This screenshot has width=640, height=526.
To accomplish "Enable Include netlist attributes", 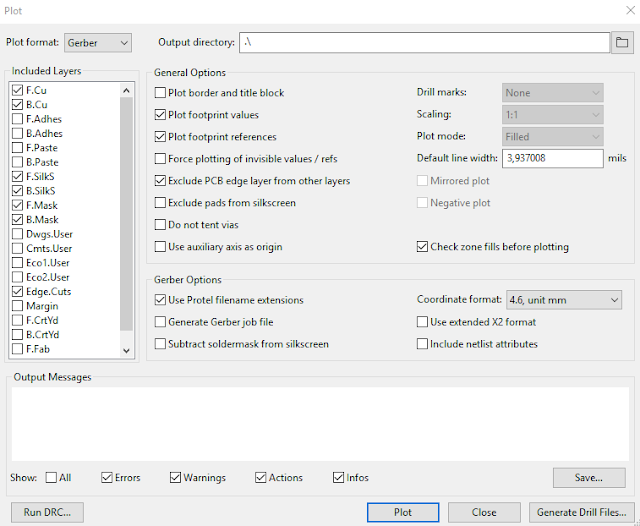I will click(422, 344).
